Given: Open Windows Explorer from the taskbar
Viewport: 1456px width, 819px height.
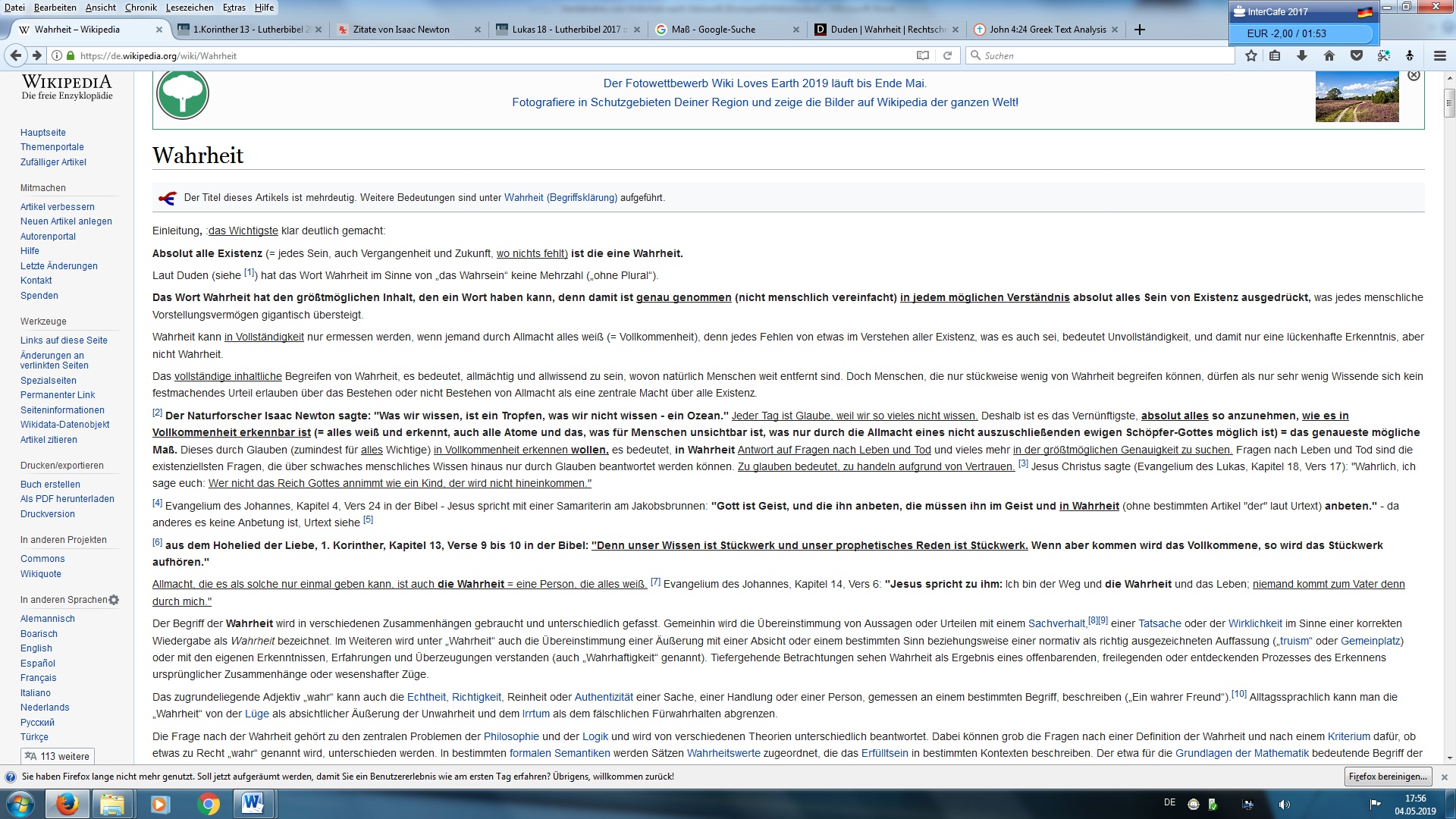Looking at the screenshot, I should tap(112, 804).
